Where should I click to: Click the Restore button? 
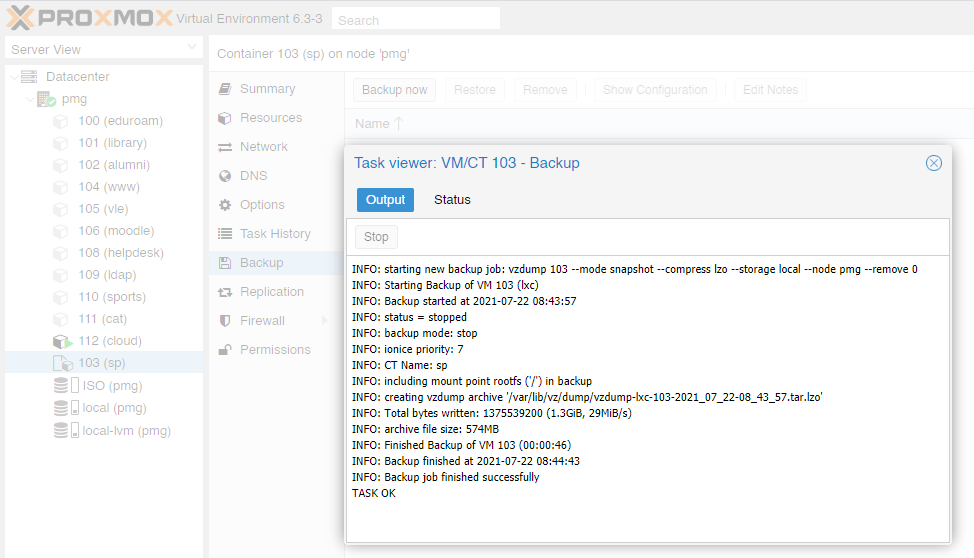(x=475, y=90)
